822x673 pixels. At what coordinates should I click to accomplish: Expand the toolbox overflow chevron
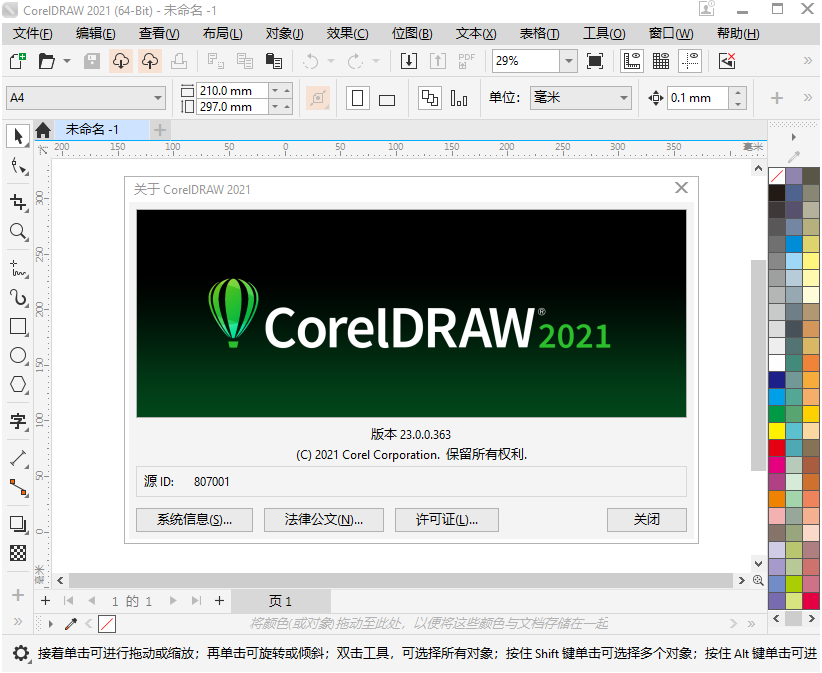pos(18,622)
